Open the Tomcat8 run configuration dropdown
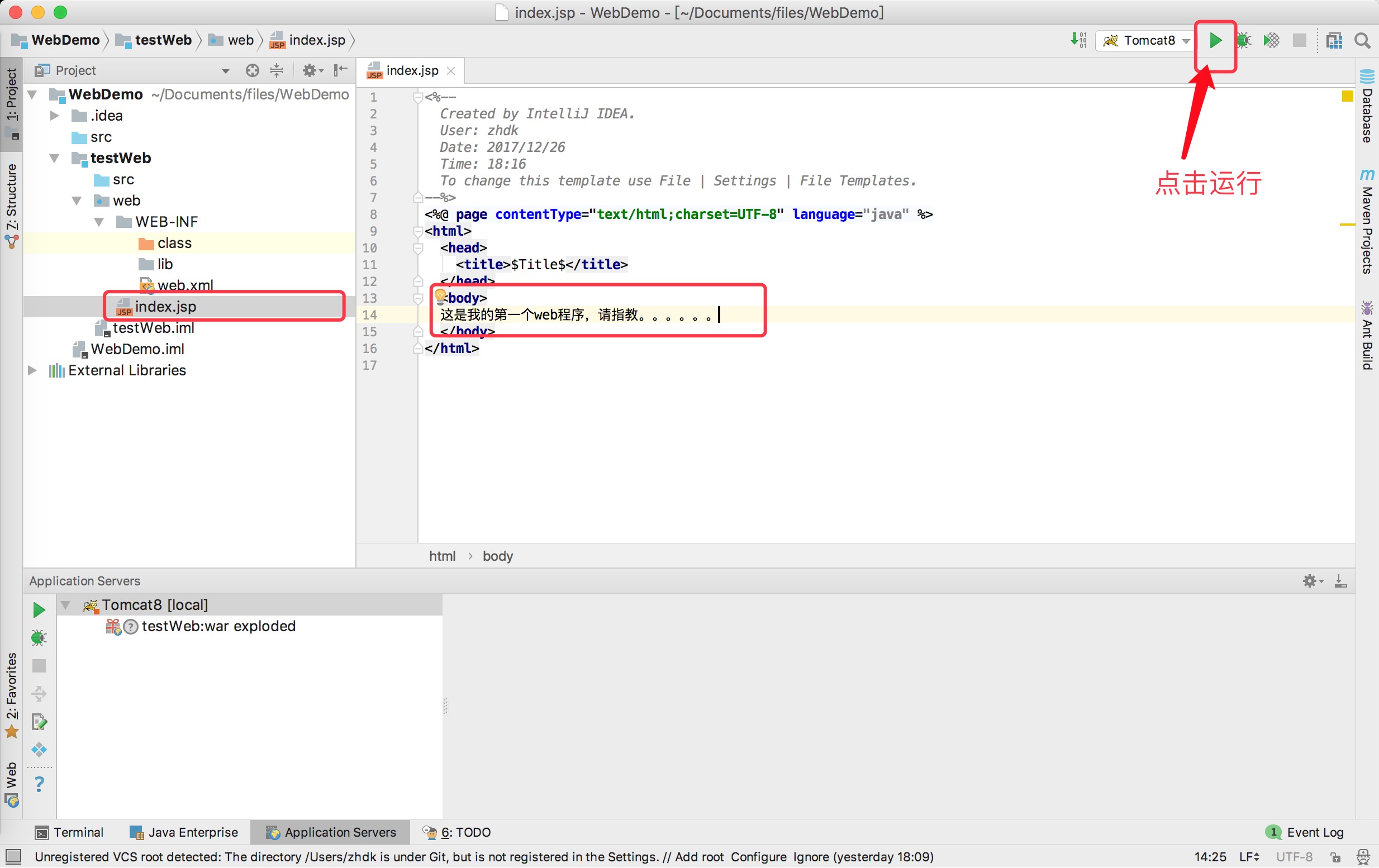The height and width of the screenshot is (868, 1379). 1145,40
